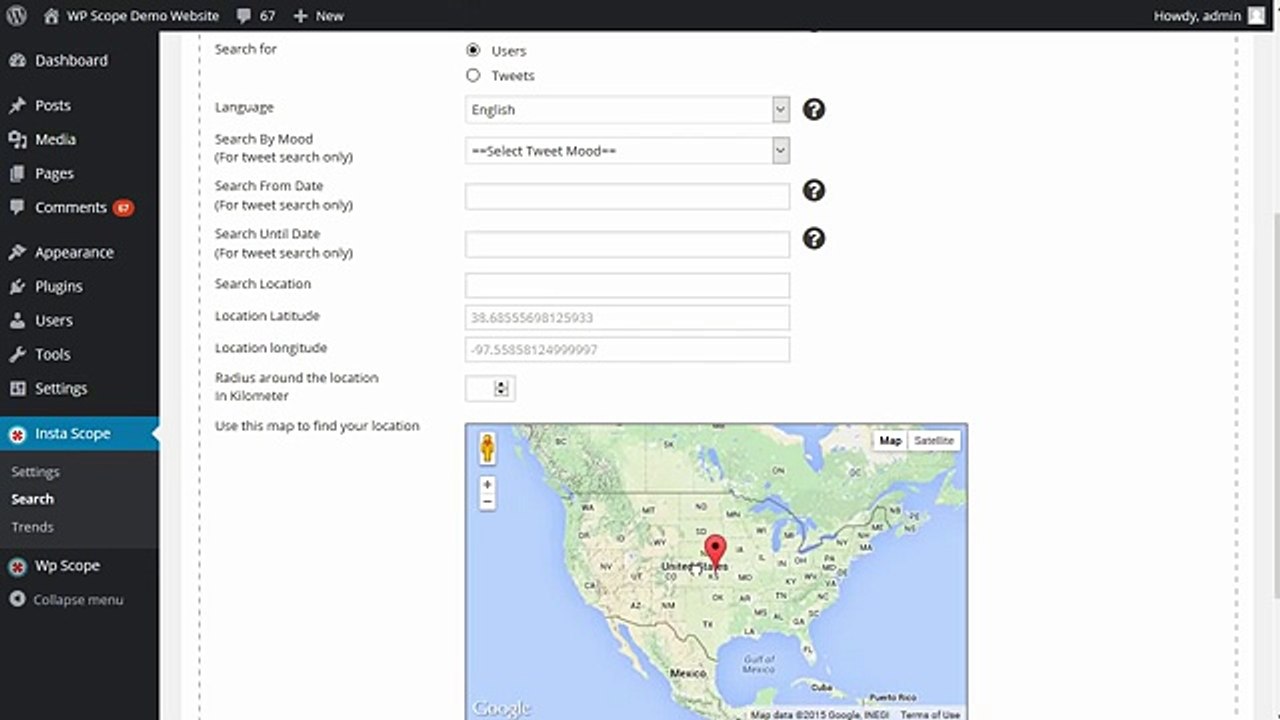The width and height of the screenshot is (1280, 720).
Task: Click help icon beside Search Until Date
Action: pos(814,238)
